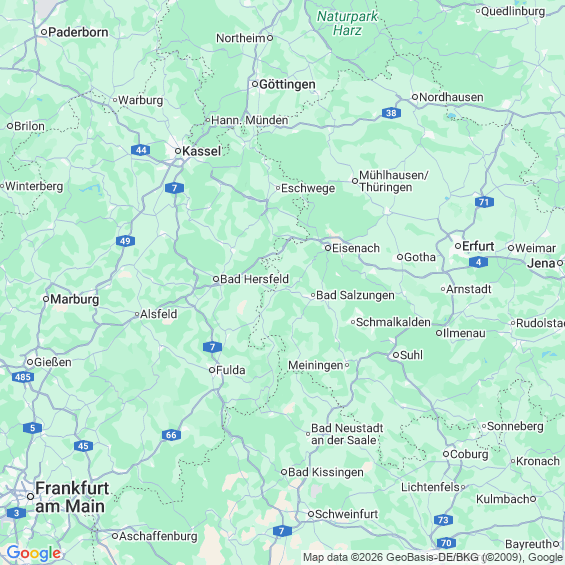Select the Fulda city marker
This screenshot has width=565, height=565.
point(212,370)
